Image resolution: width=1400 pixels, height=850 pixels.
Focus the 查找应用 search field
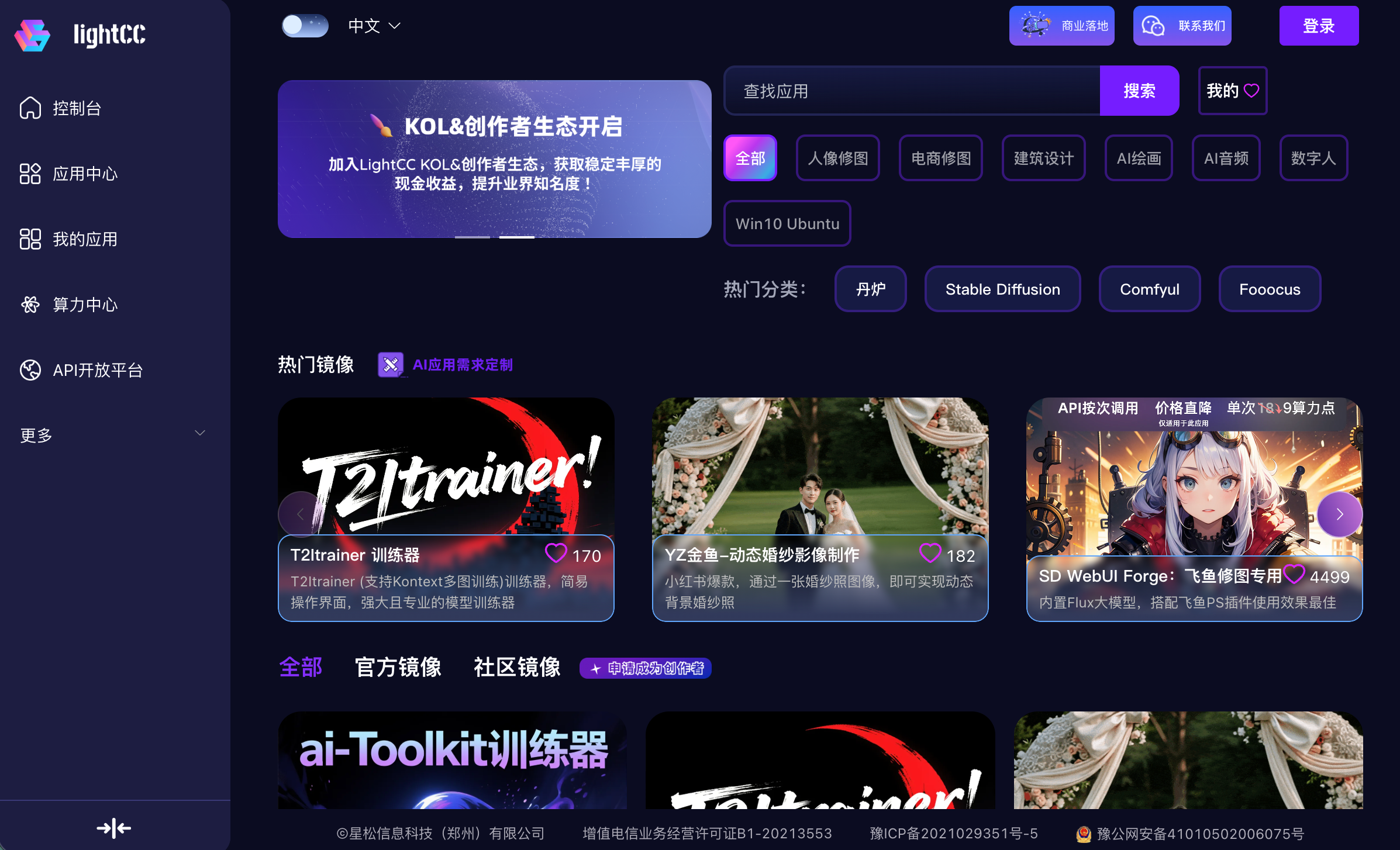[x=912, y=91]
